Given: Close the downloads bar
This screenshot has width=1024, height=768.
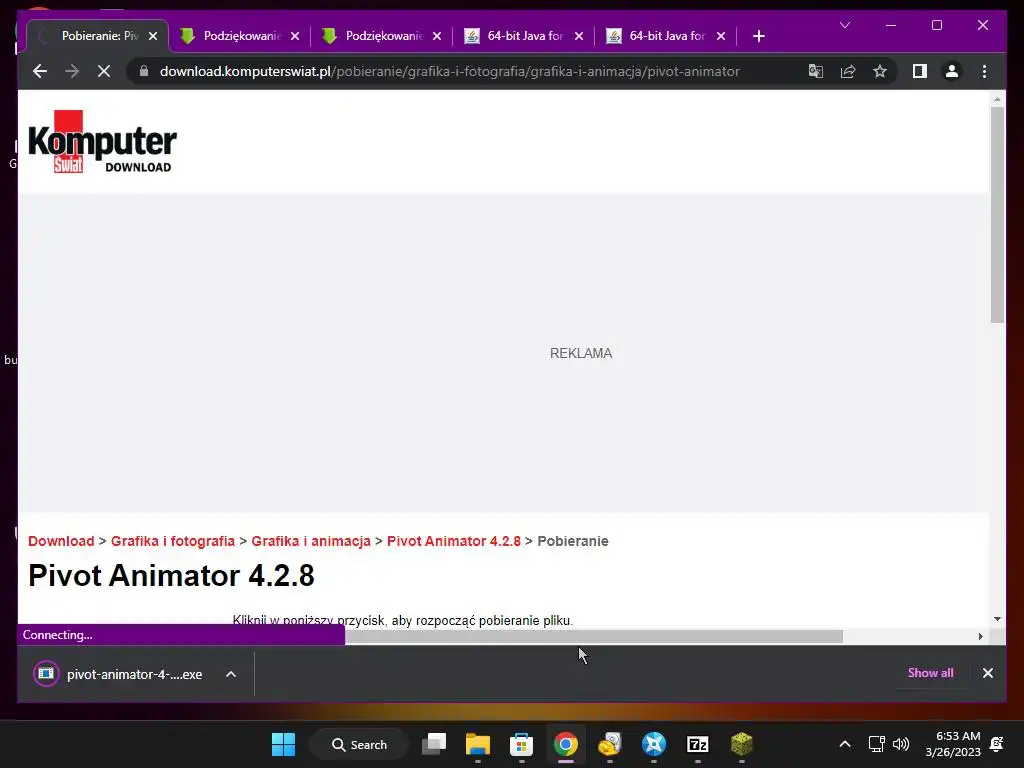Looking at the screenshot, I should point(987,673).
